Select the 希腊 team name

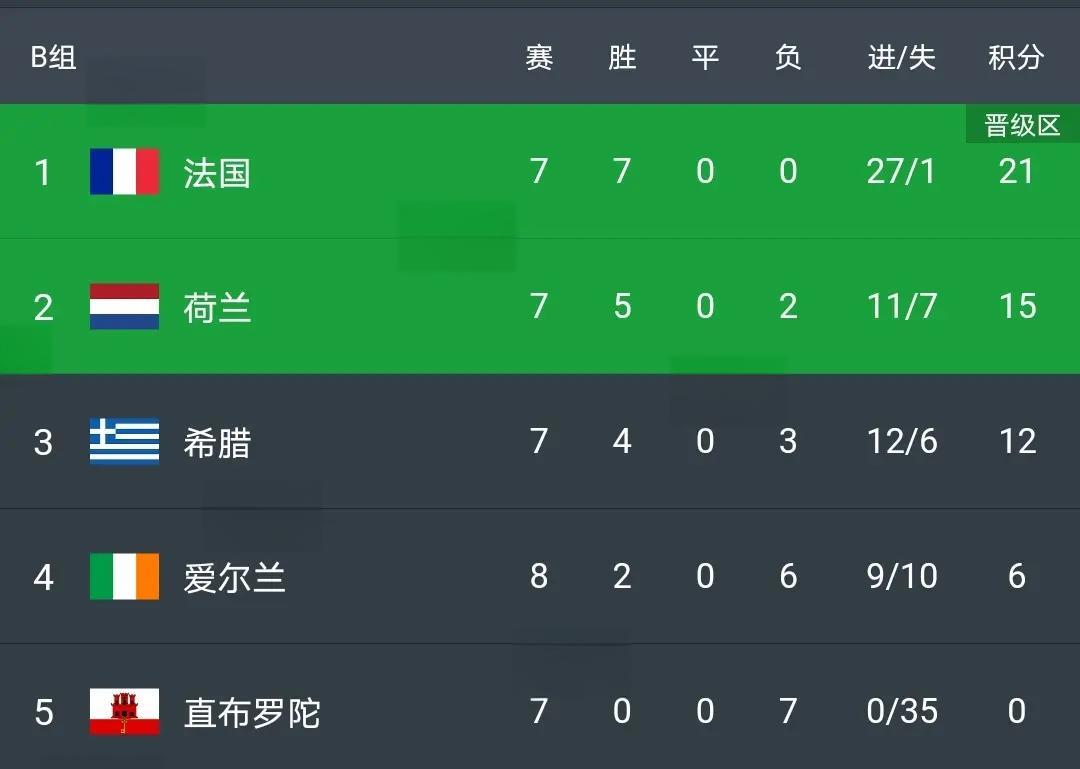coord(216,442)
